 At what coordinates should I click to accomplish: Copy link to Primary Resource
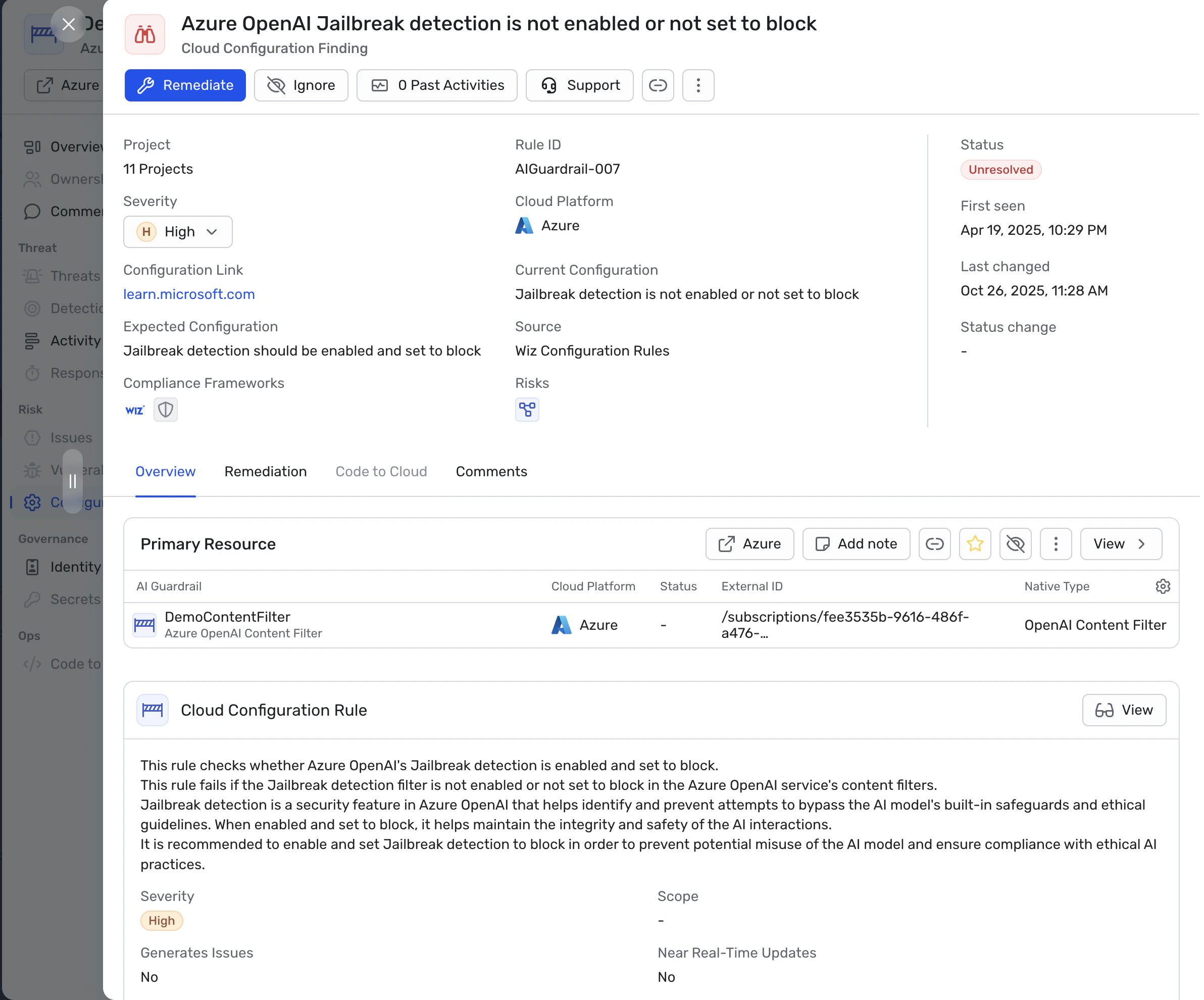(934, 543)
